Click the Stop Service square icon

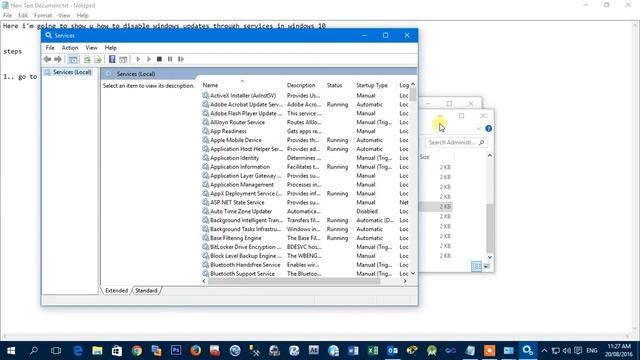(x=160, y=59)
